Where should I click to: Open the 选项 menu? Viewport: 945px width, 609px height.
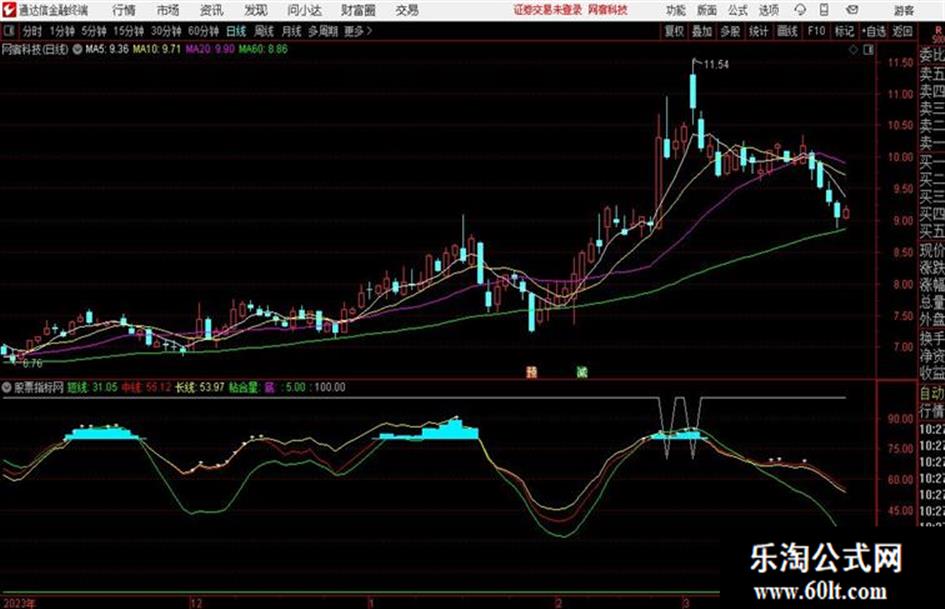(x=769, y=10)
